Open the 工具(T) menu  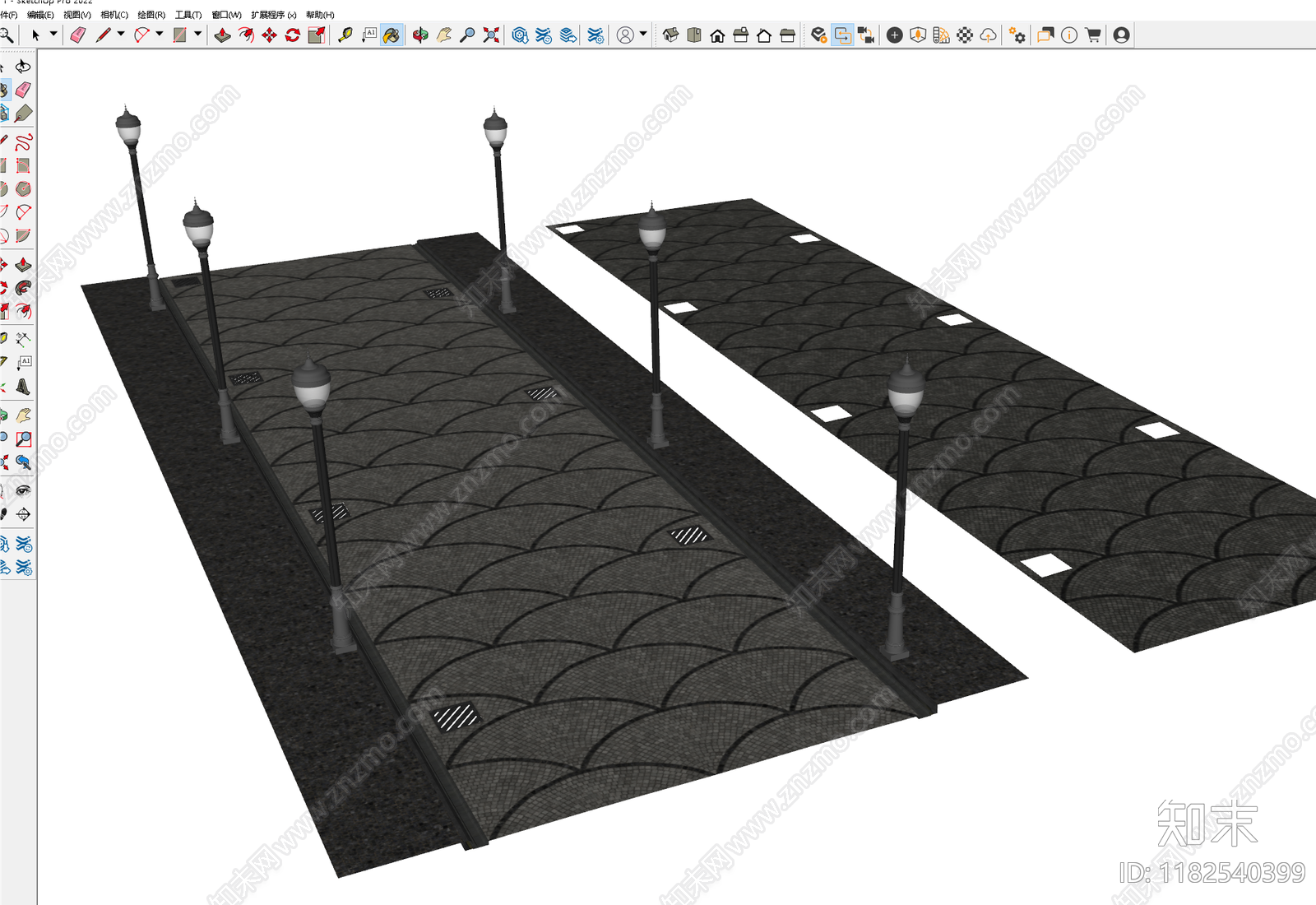tap(188, 15)
